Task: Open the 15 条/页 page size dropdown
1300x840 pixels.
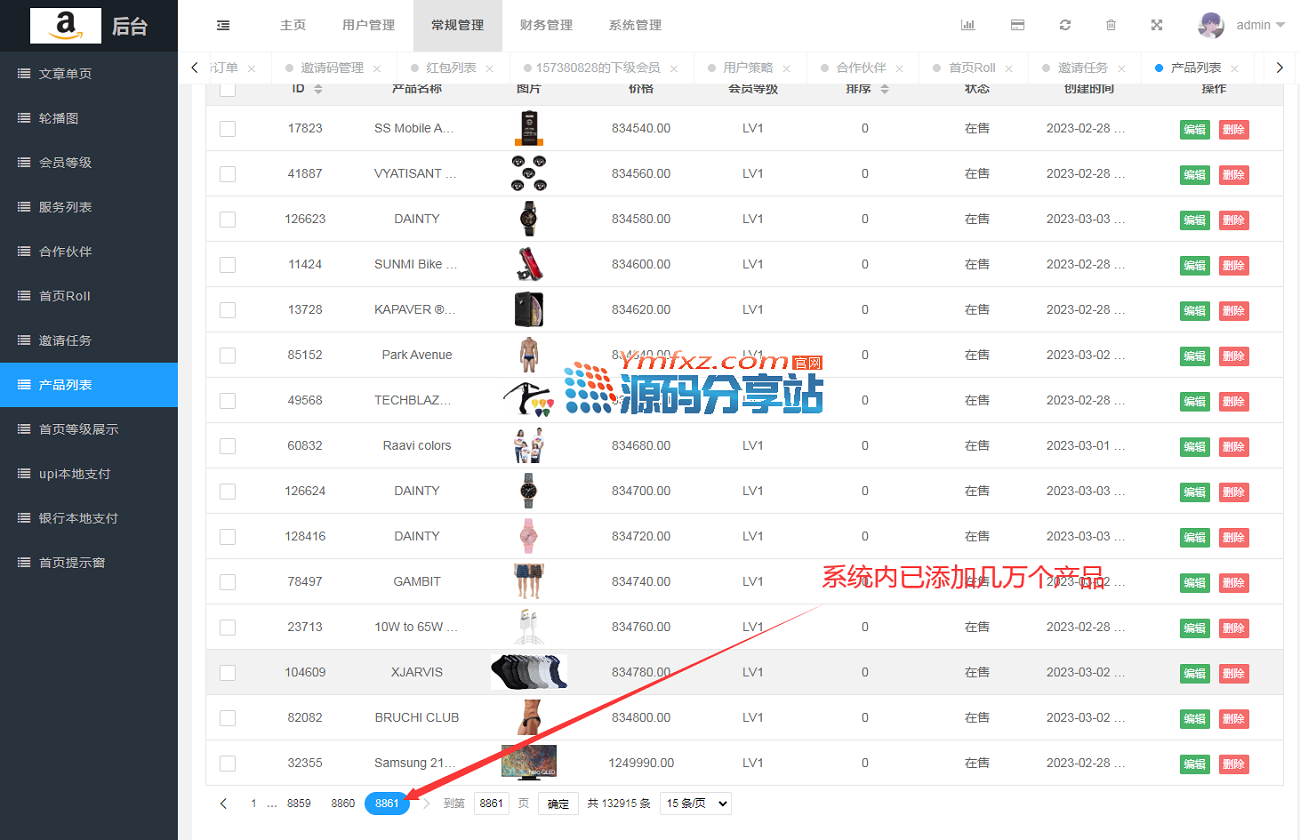Action: (695, 803)
